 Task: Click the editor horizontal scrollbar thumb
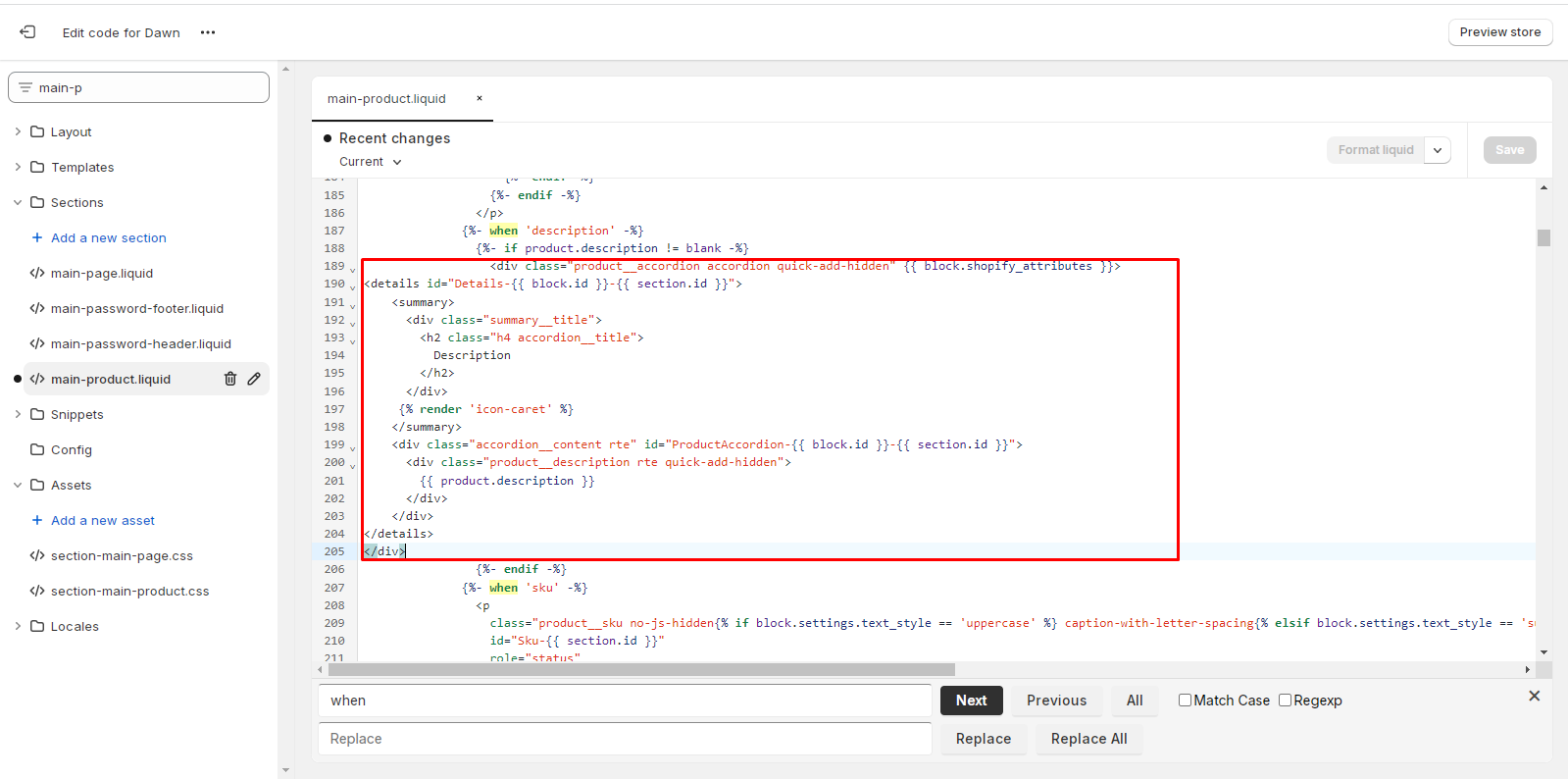tap(641, 670)
